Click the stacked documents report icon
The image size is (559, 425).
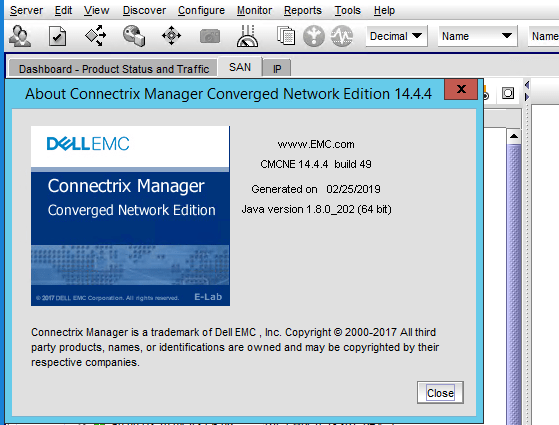[286, 36]
